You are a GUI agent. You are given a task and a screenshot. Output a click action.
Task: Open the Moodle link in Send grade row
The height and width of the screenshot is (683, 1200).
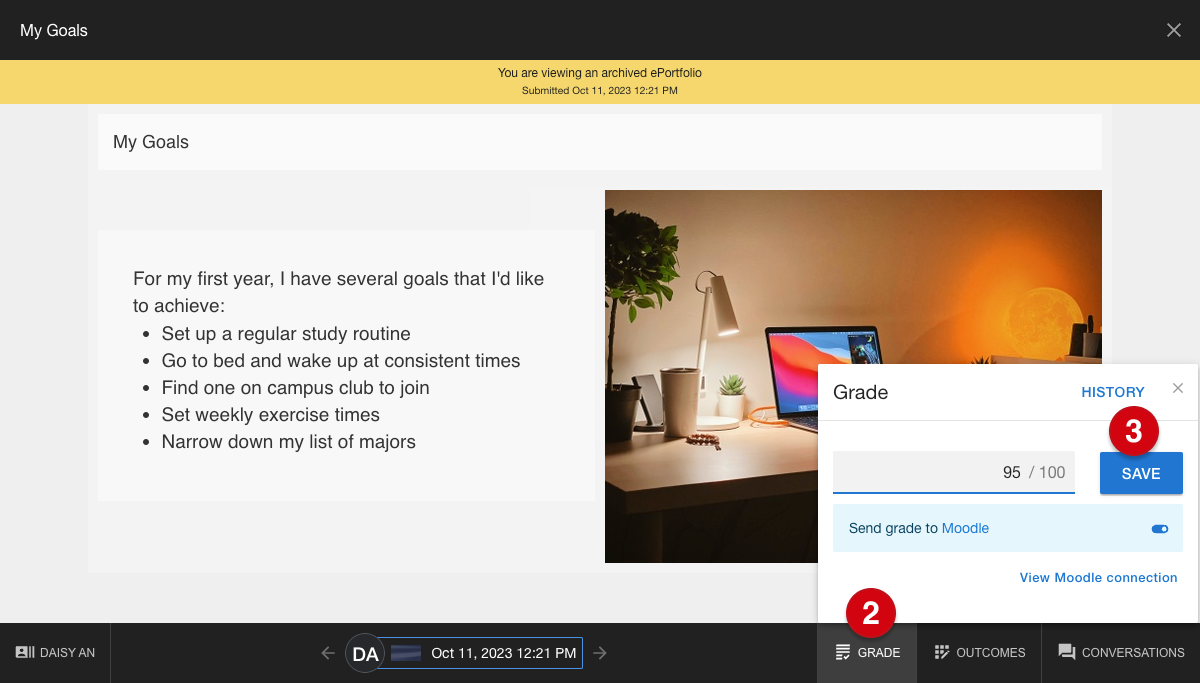(965, 528)
